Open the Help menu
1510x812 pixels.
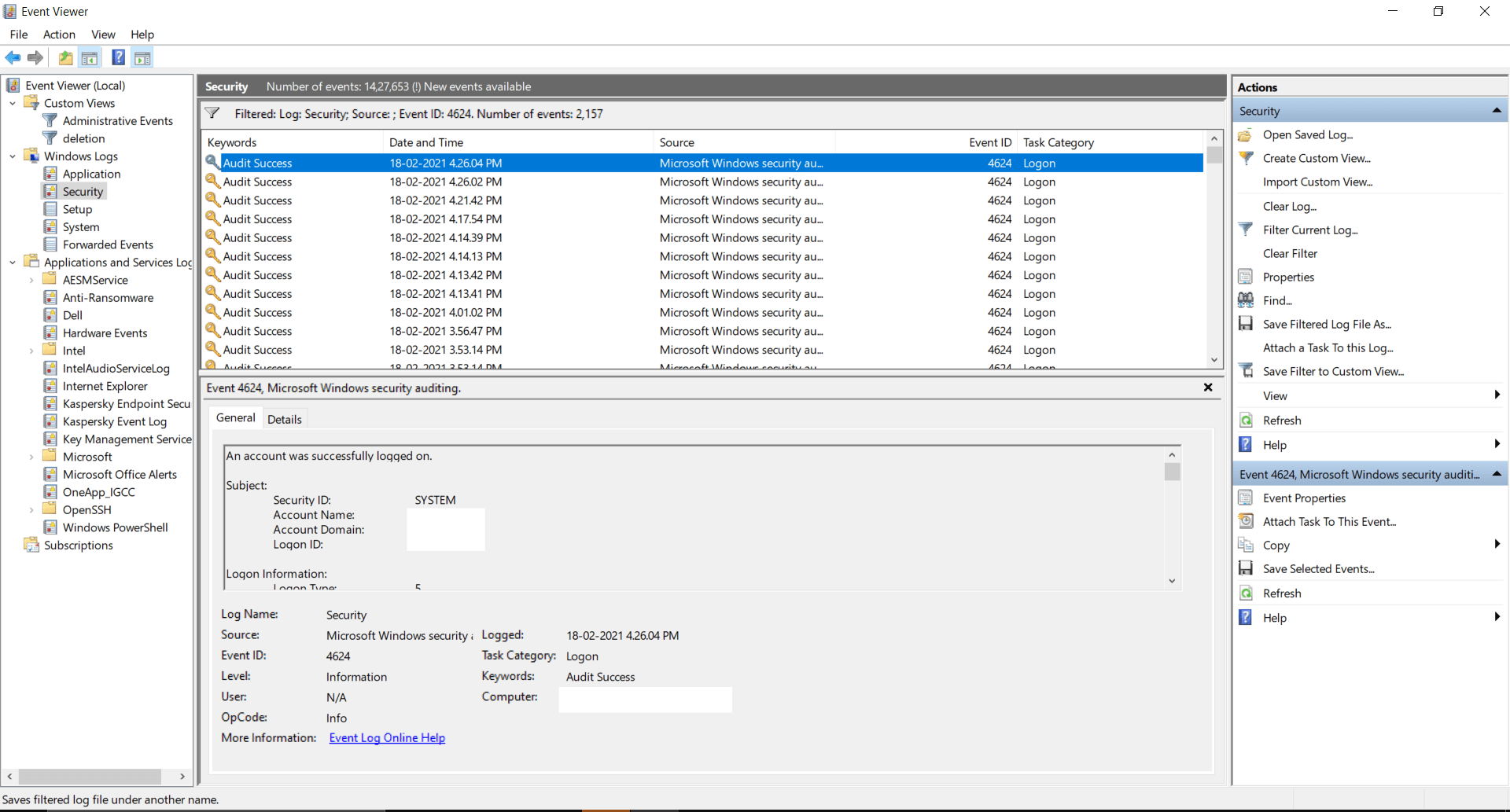tap(142, 35)
